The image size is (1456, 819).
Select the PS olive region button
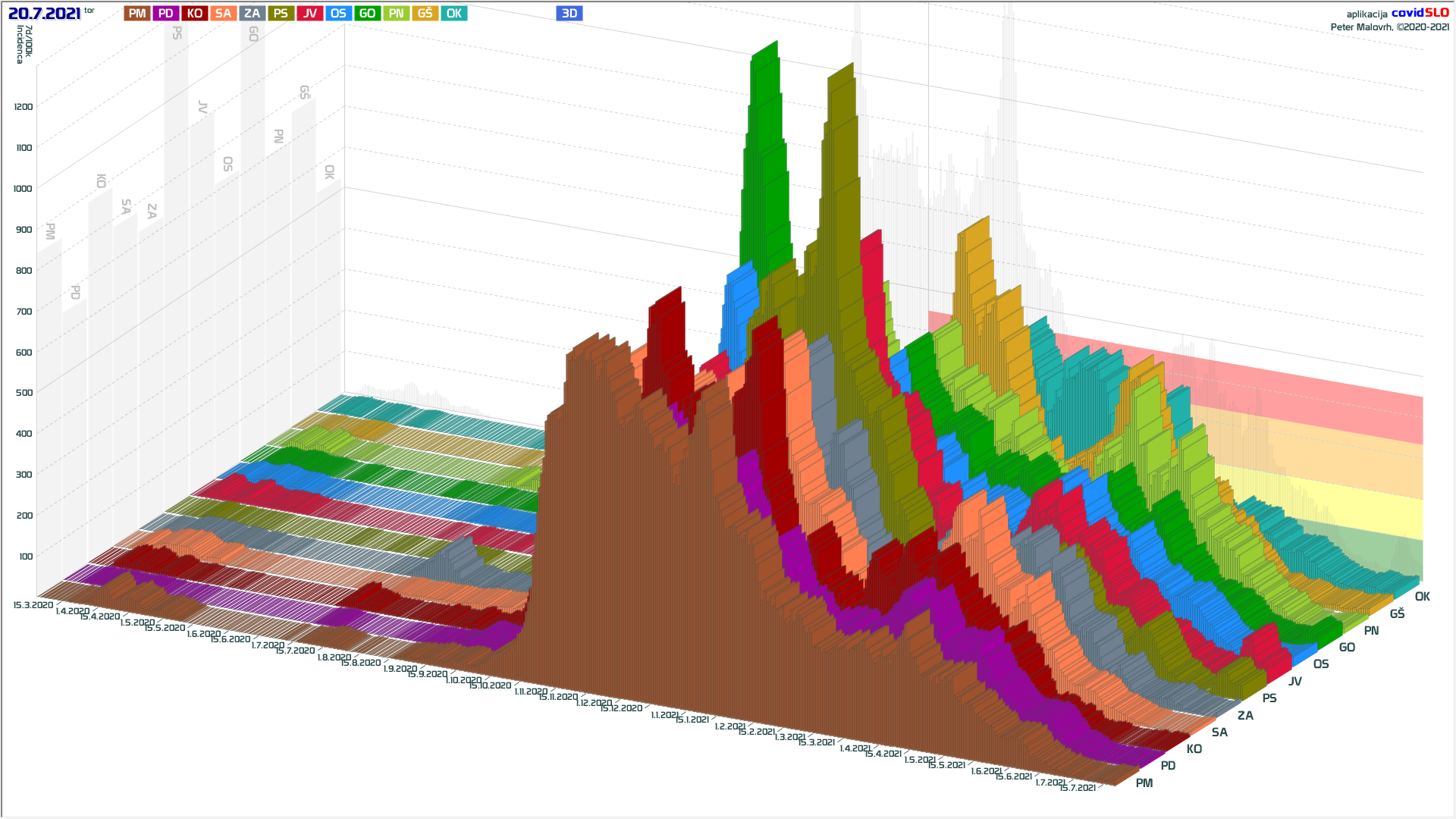281,14
